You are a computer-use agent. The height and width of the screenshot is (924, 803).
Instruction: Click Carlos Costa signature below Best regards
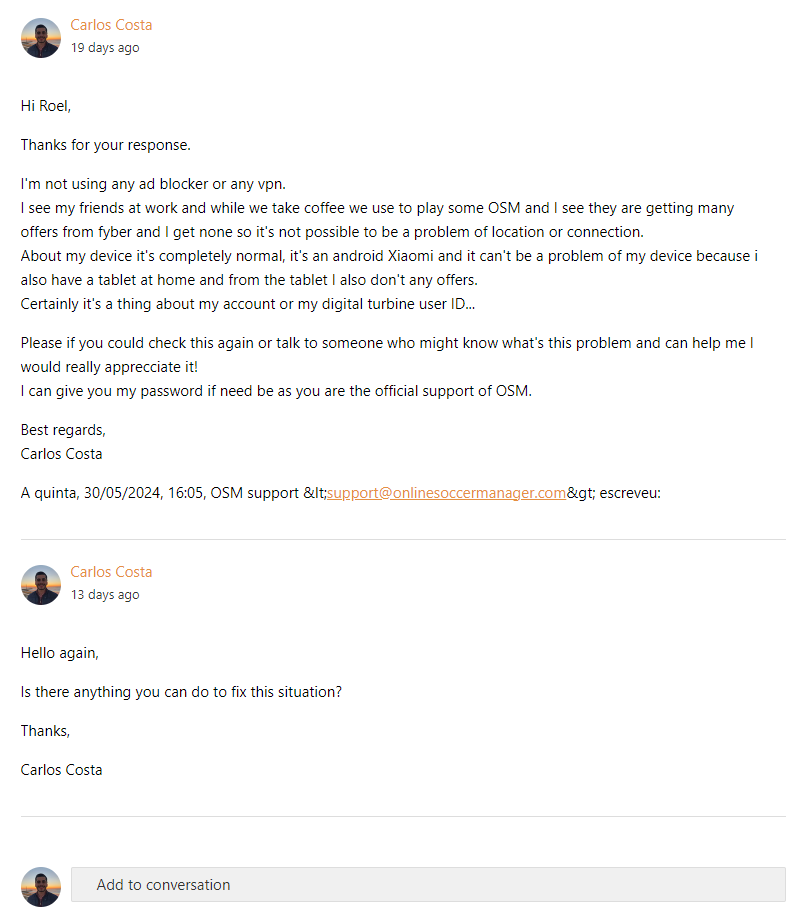point(61,454)
